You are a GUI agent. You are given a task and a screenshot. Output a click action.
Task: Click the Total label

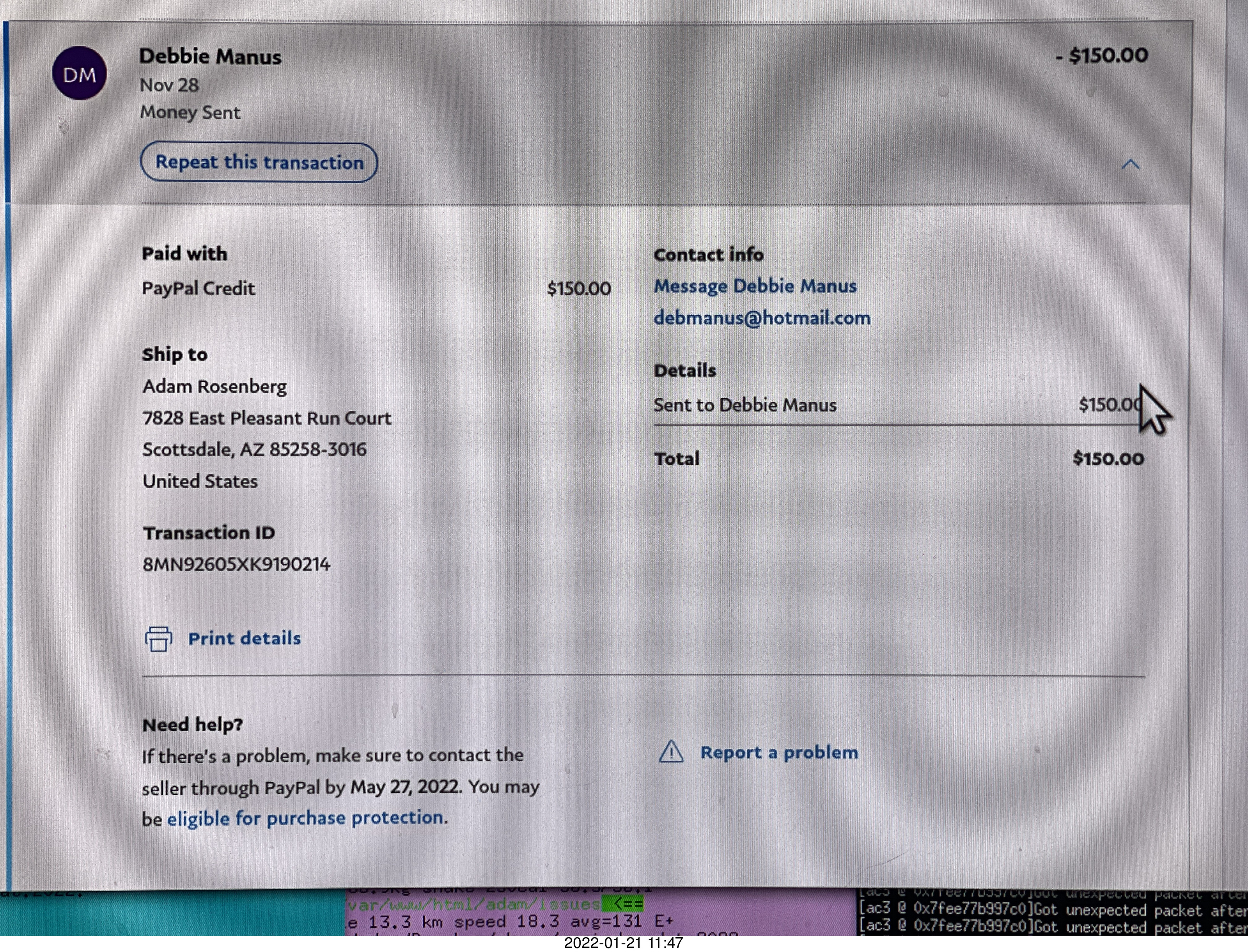[x=677, y=458]
